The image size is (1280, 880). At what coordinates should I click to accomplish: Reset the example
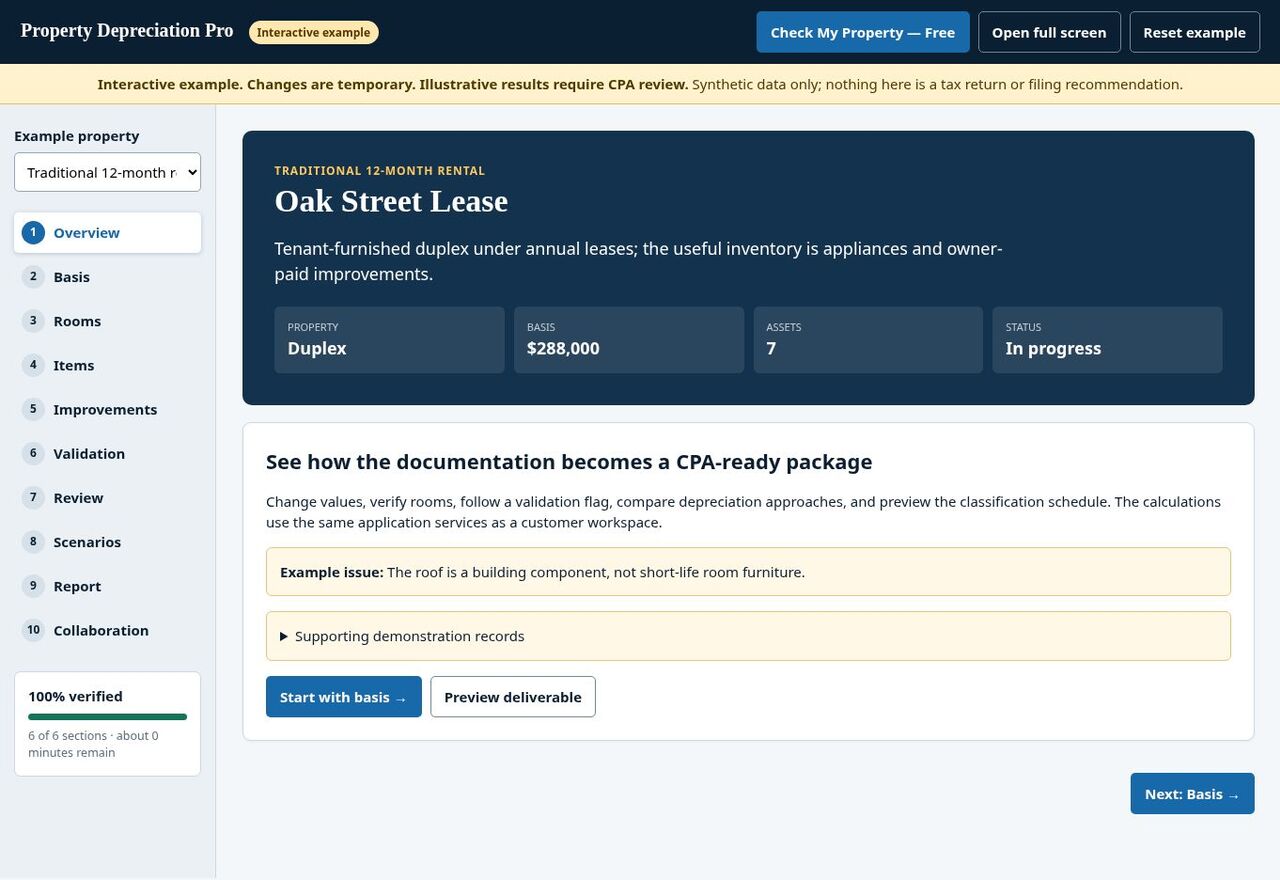[x=1194, y=32]
